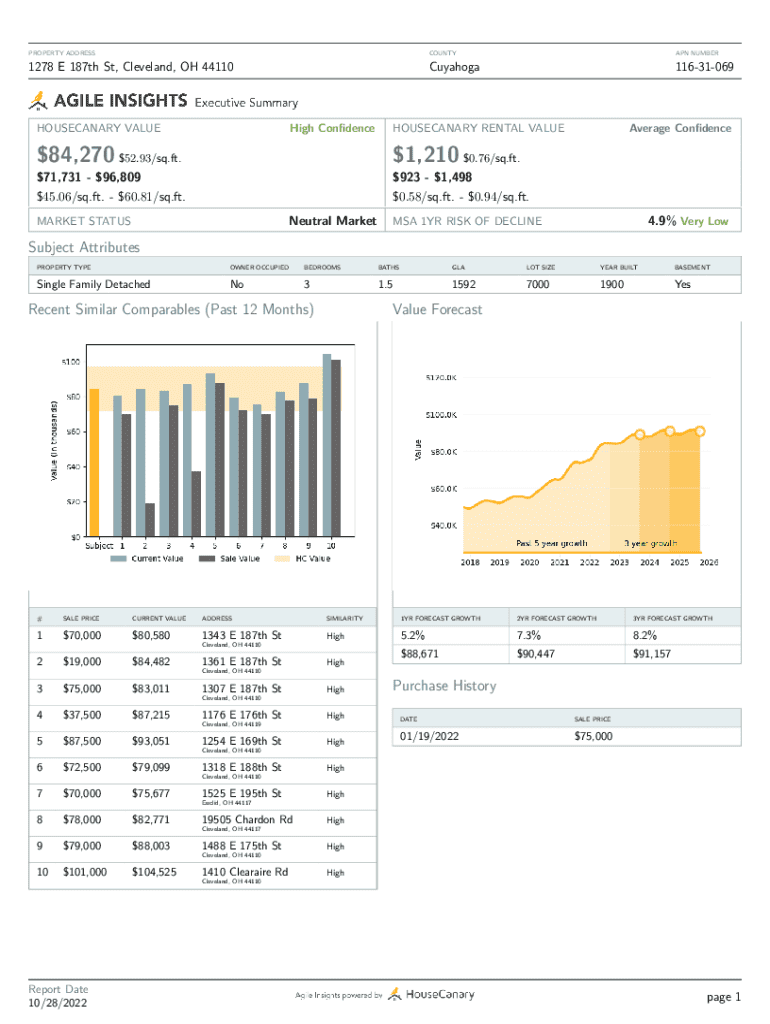Screen dimensions: 770x1024
Task: Click the orange Subject bar in the chart
Action: [94, 462]
